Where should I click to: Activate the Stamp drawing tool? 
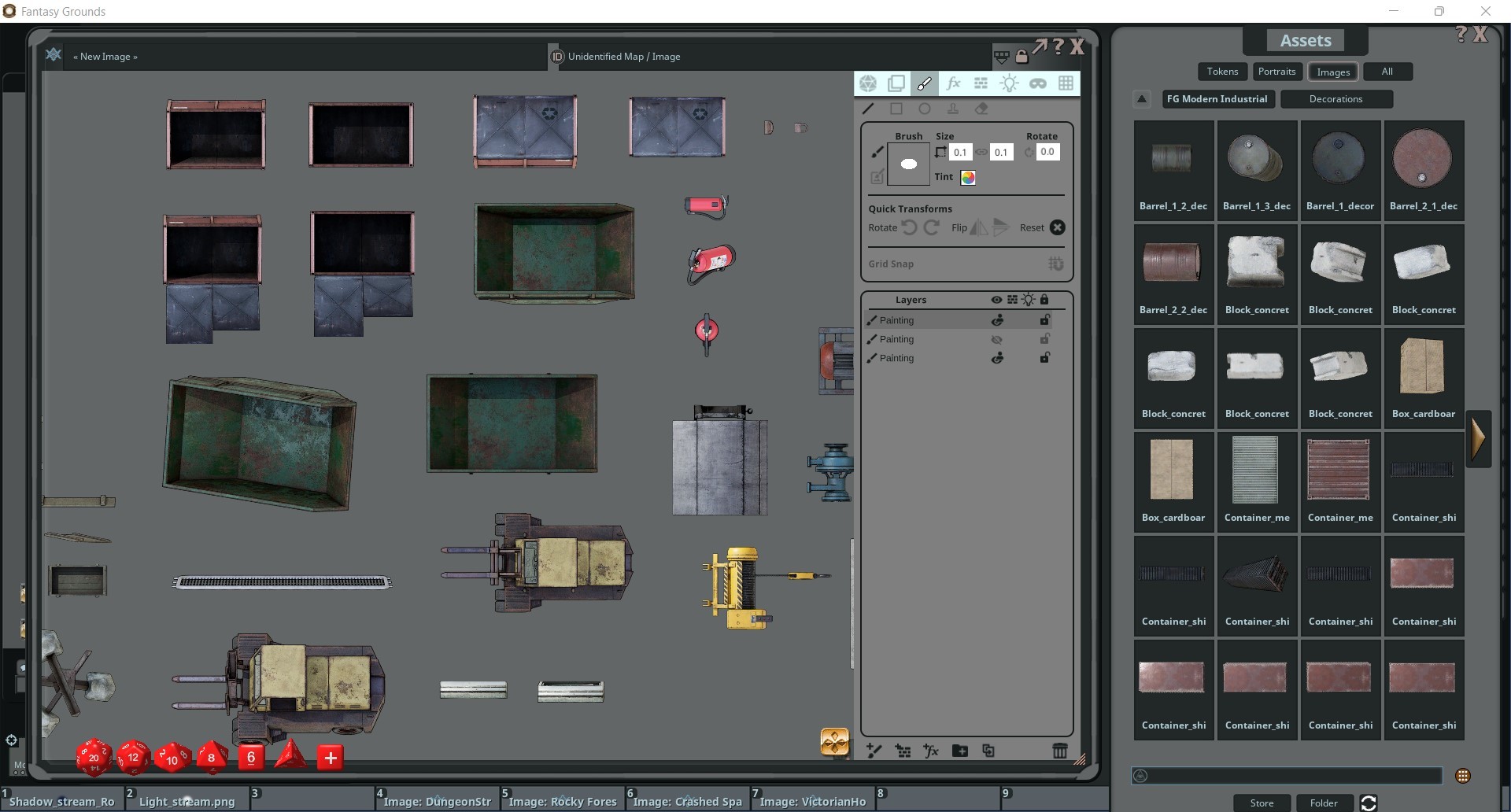click(953, 109)
